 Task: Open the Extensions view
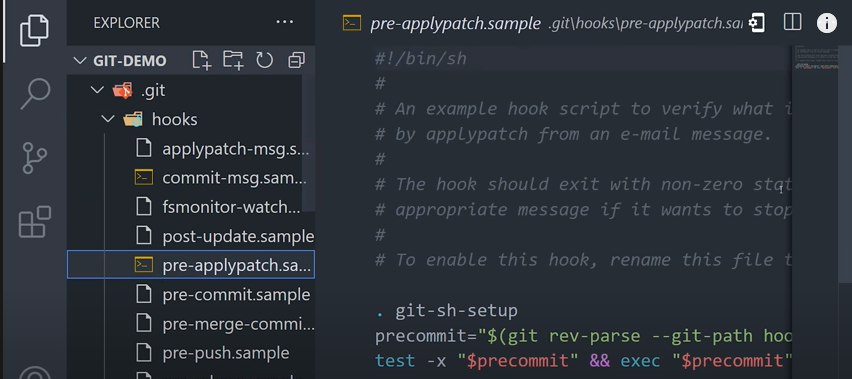pos(35,222)
